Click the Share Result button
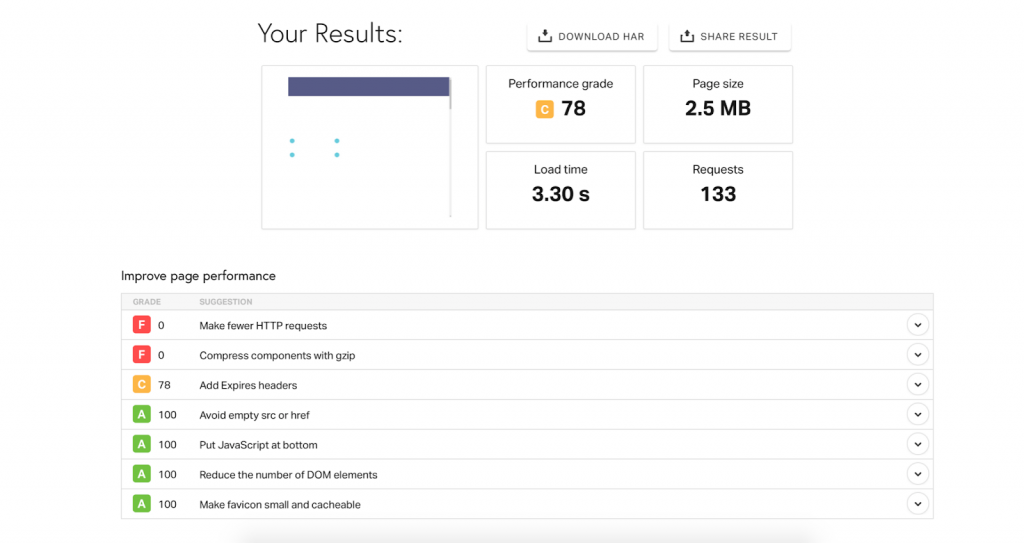 [x=729, y=37]
